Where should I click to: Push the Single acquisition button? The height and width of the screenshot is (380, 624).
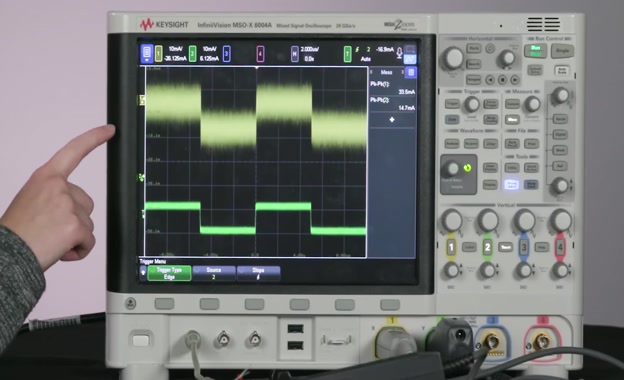click(562, 51)
